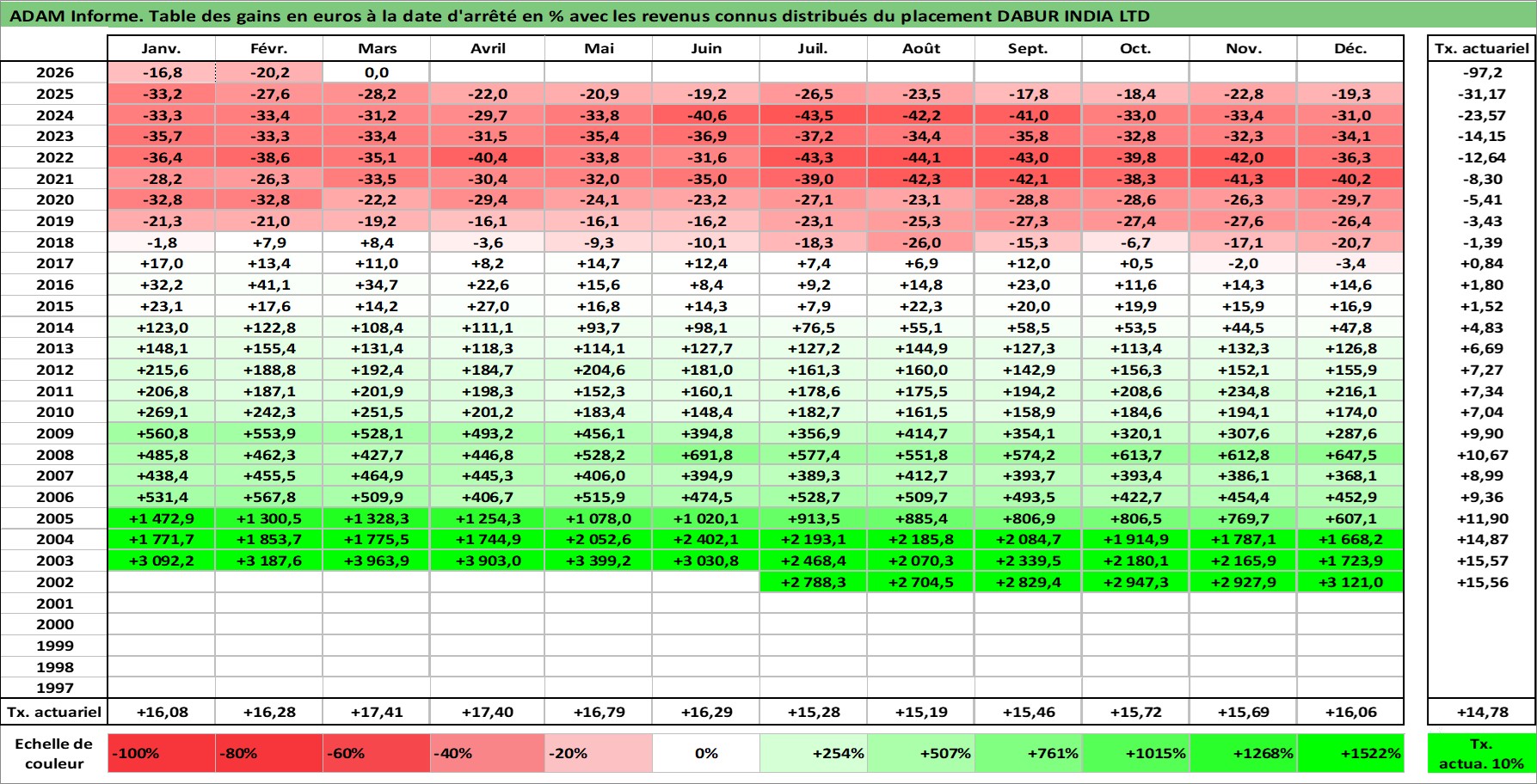The width and height of the screenshot is (1537, 784).
Task: Click the 0,0 cell for Mars 2026
Action: coord(377,72)
